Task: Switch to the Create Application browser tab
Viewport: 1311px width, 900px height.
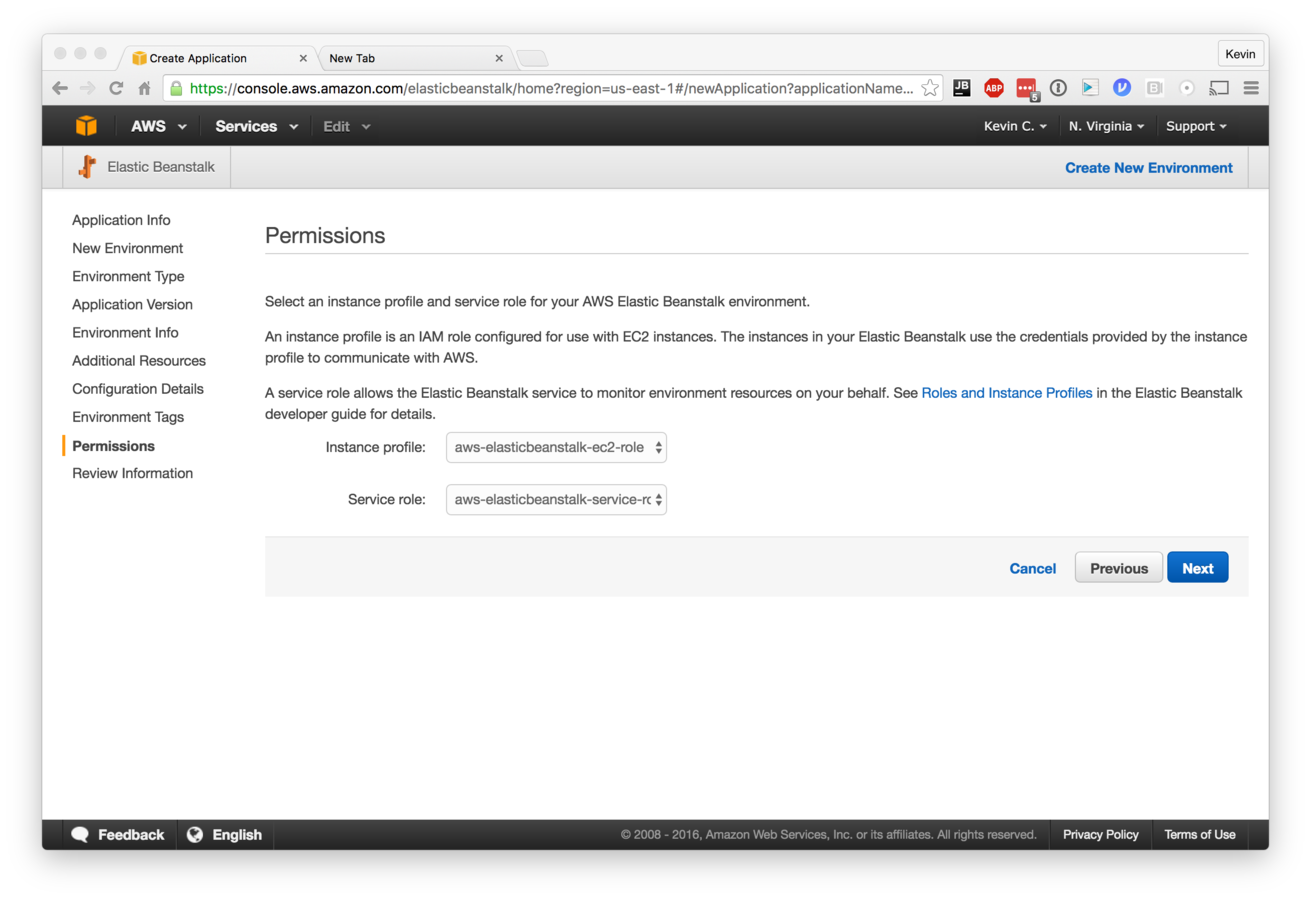Action: (x=218, y=58)
